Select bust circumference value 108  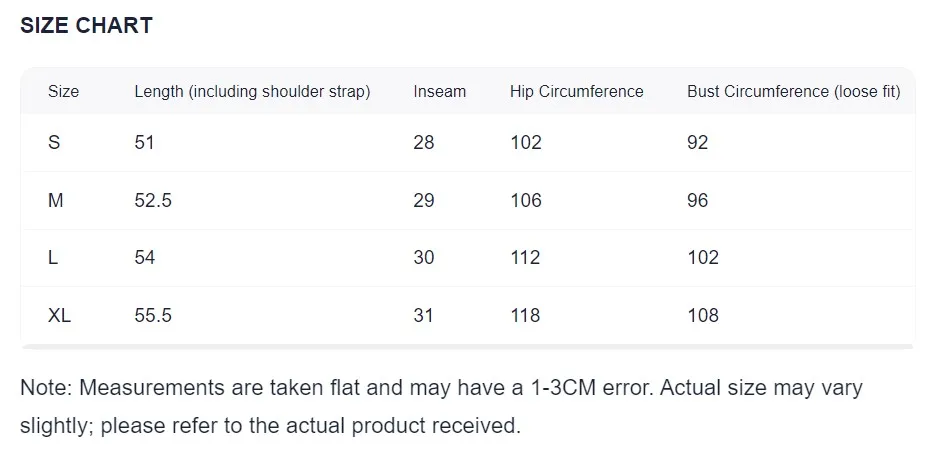coord(703,316)
